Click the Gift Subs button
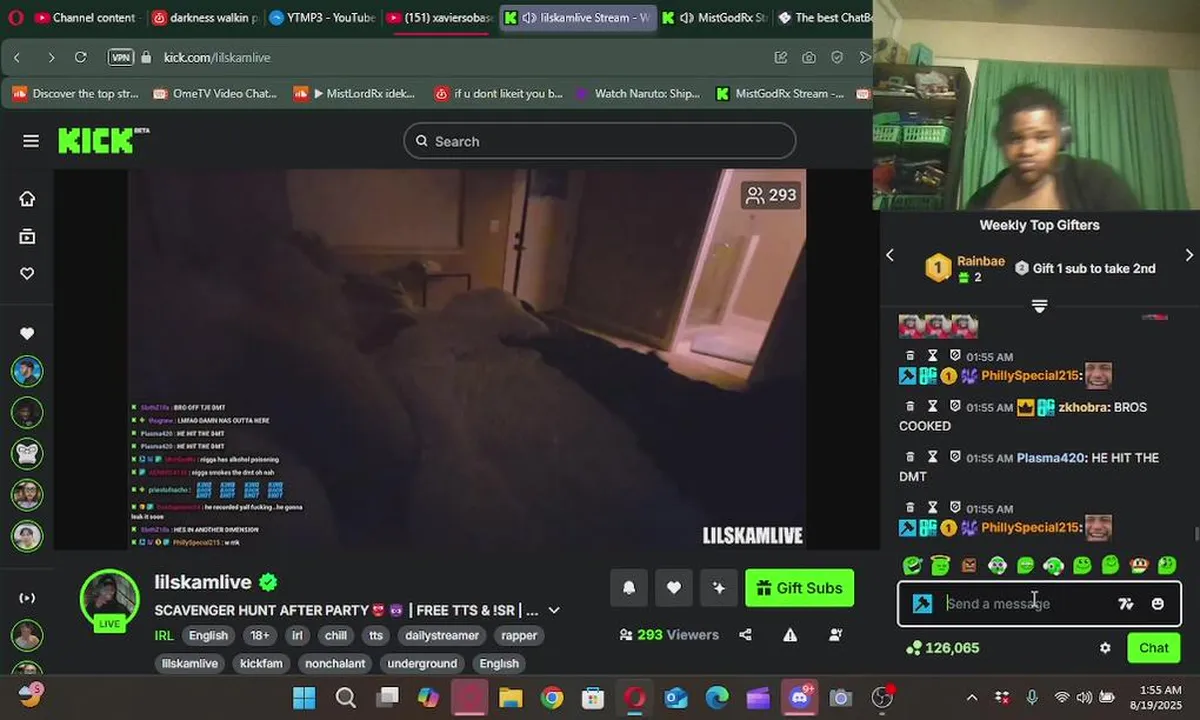Viewport: 1200px width, 720px height. pos(800,588)
